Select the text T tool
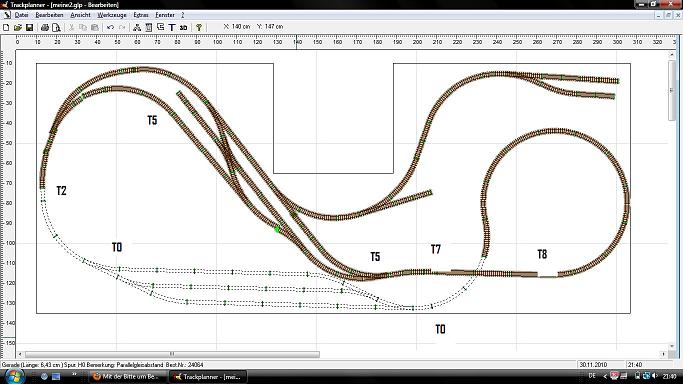 point(172,27)
